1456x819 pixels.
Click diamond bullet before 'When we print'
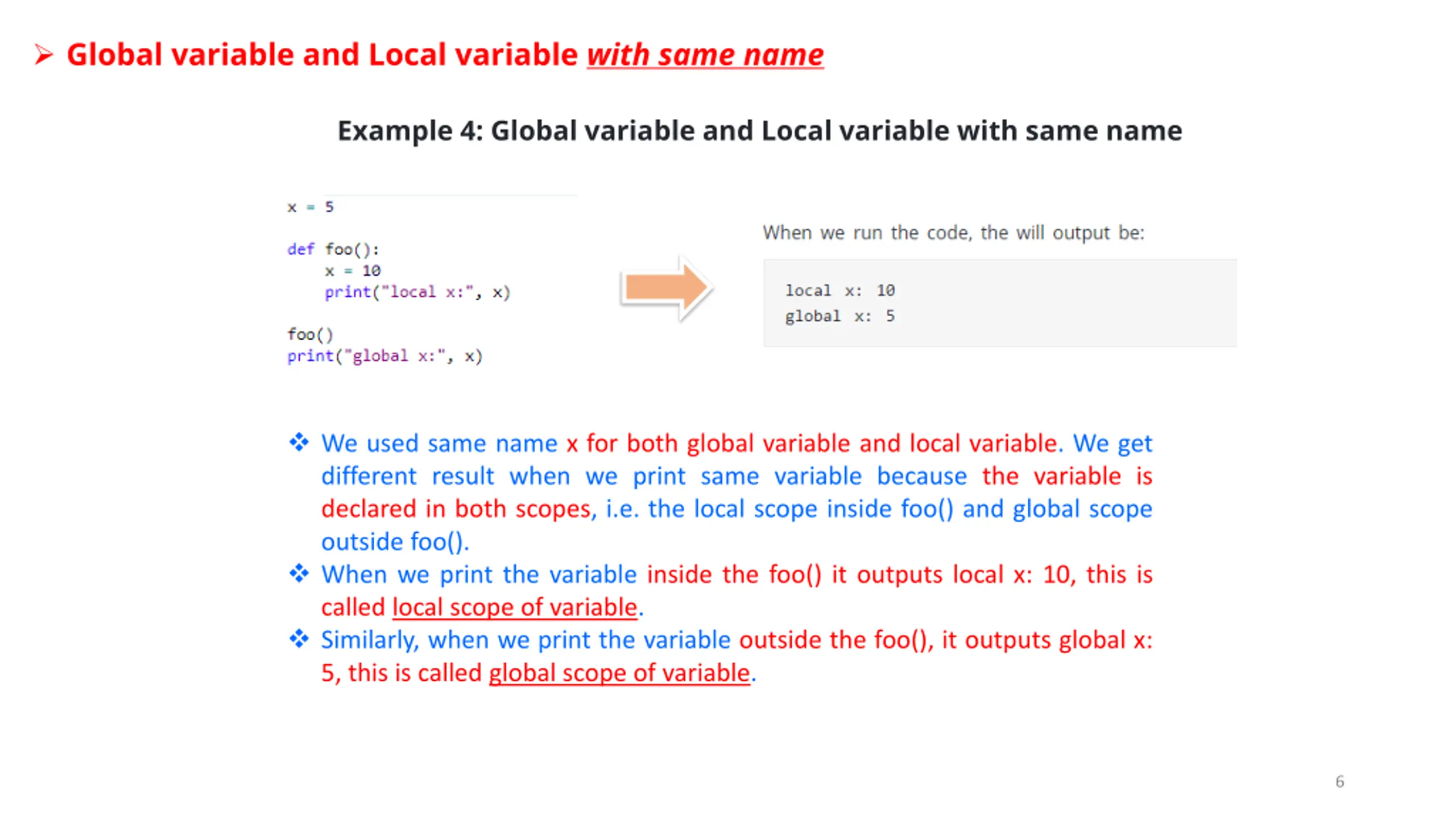click(x=299, y=573)
